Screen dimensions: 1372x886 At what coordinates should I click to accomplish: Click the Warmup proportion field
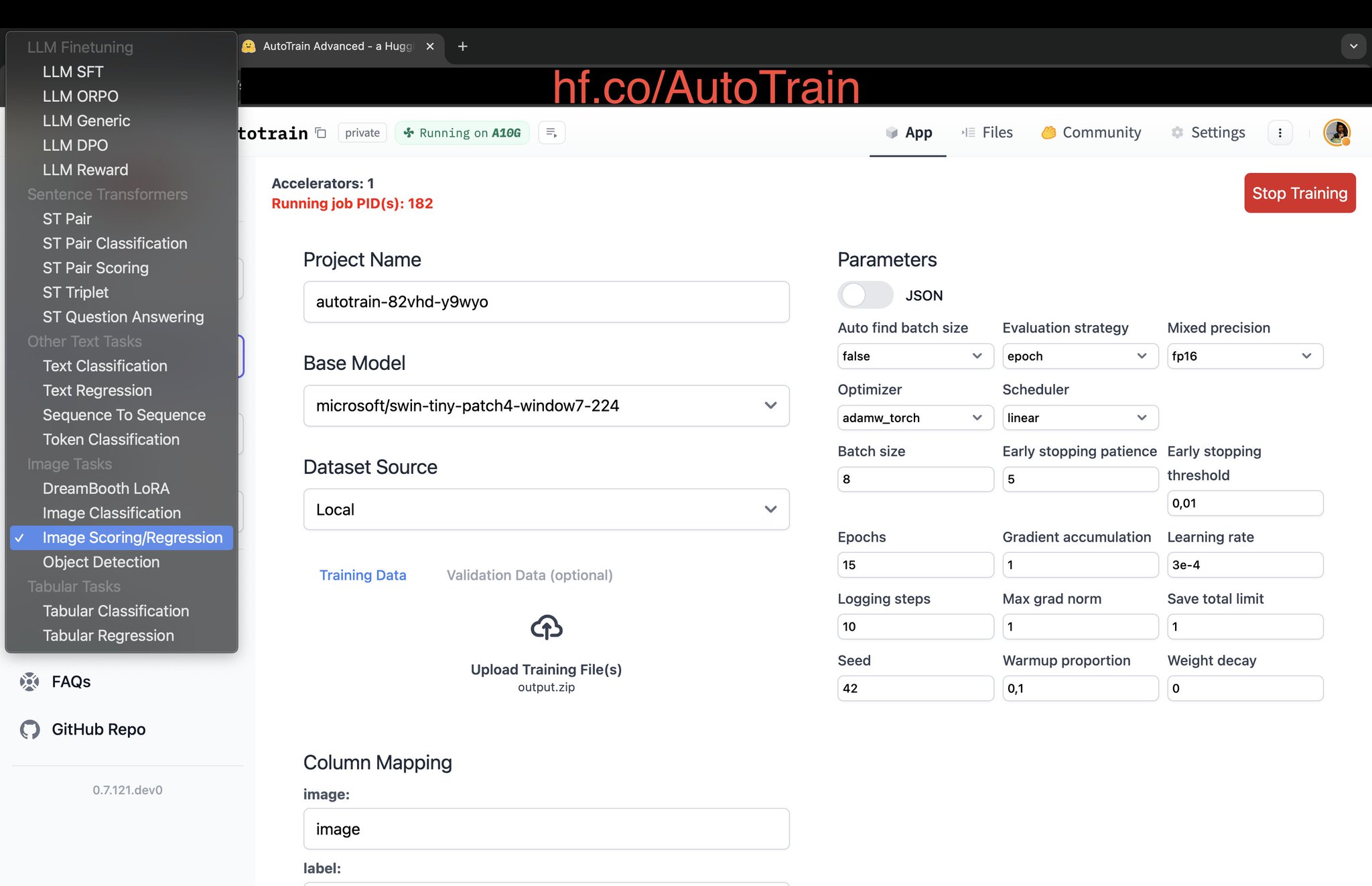(1080, 688)
